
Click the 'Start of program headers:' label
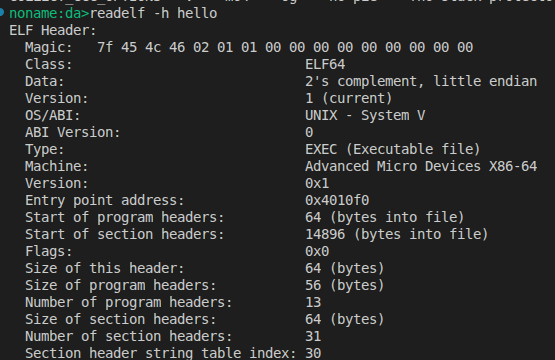[125, 217]
